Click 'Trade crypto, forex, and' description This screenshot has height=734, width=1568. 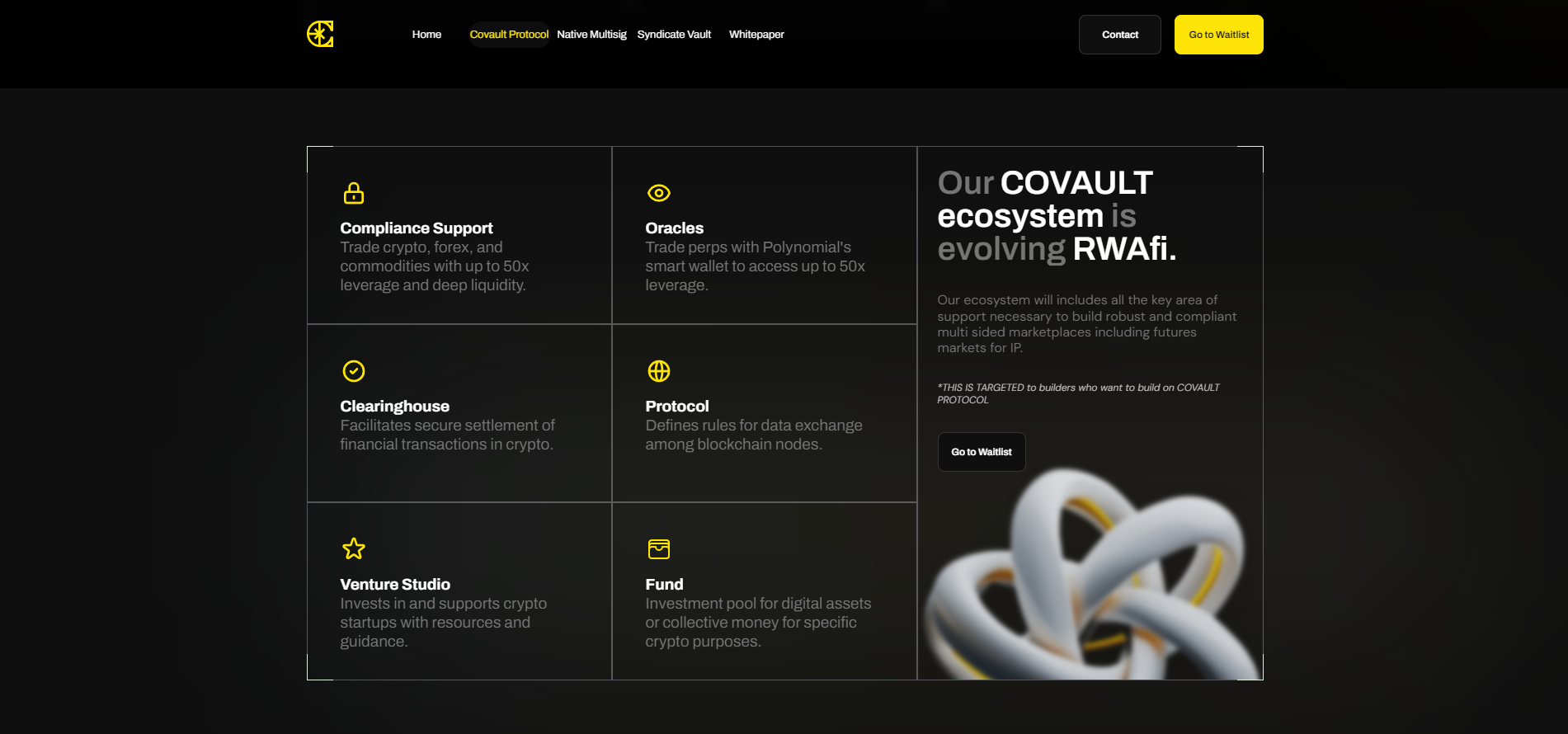(435, 266)
